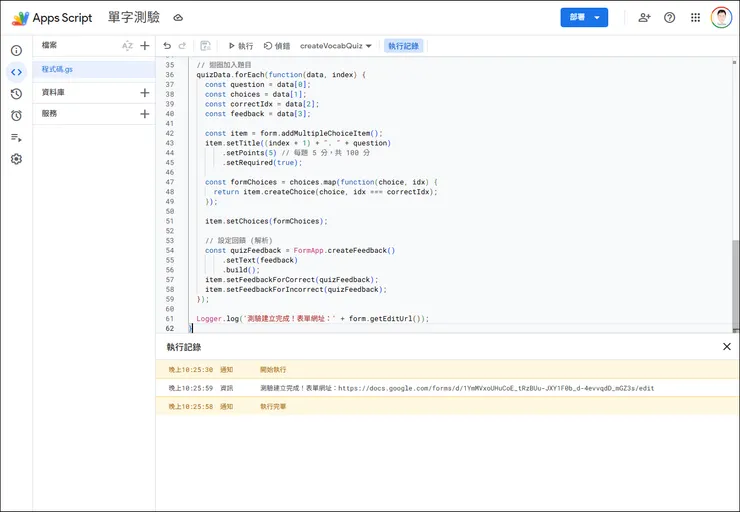Add a new file with plus icon
This screenshot has height=512, width=740.
145,46
